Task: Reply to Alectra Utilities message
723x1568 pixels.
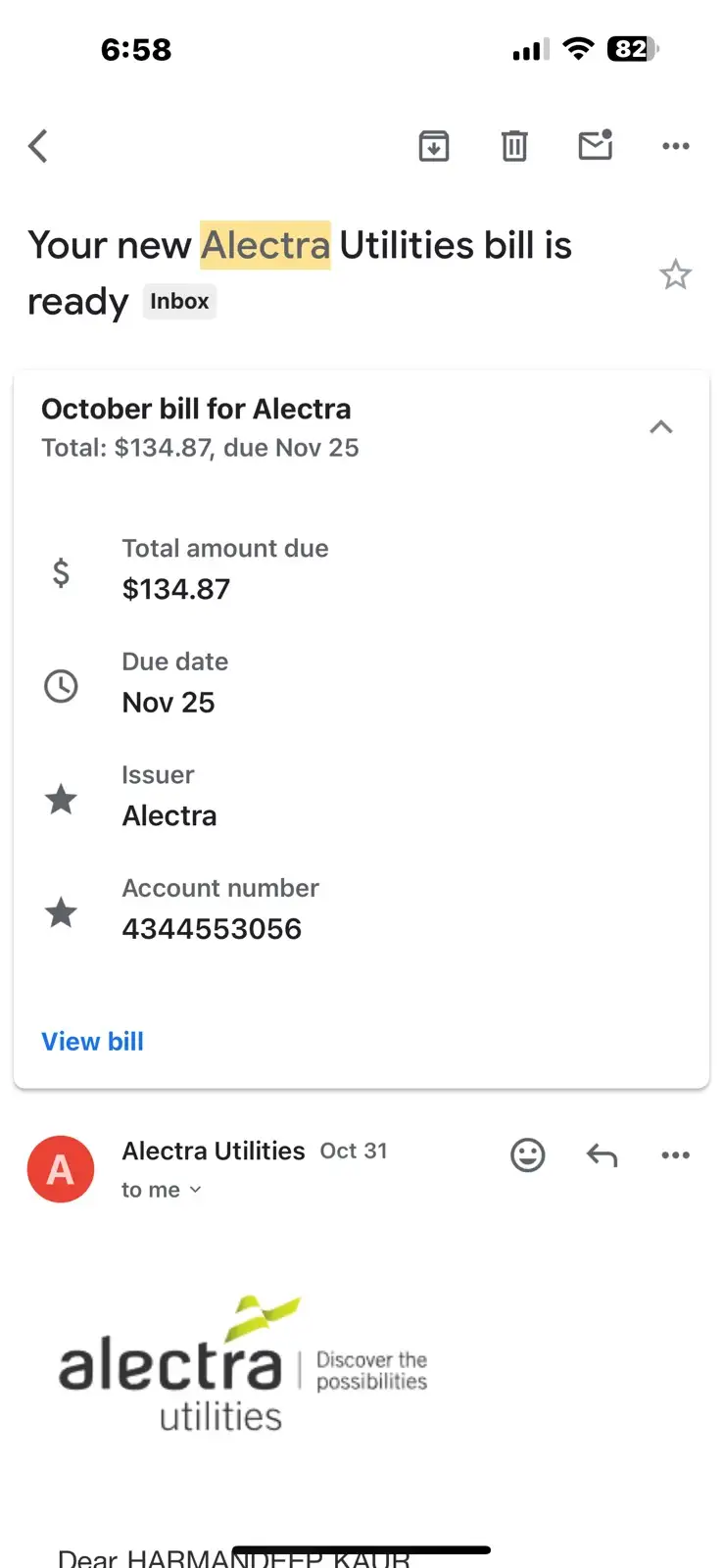Action: click(602, 1155)
